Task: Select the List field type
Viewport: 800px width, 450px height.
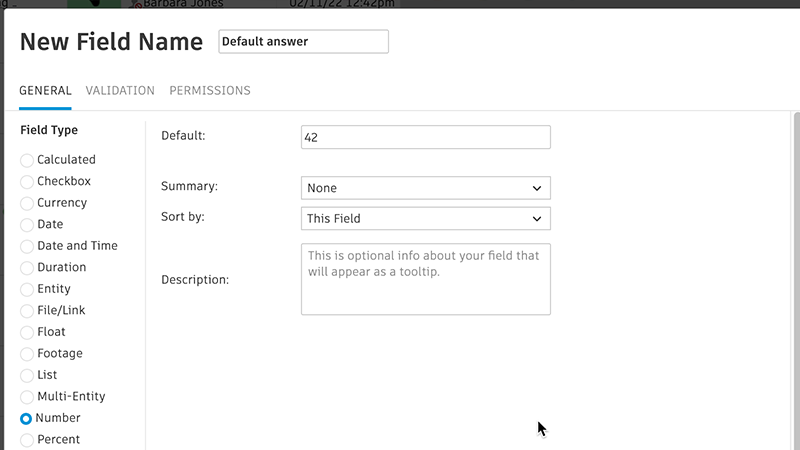Action: (27, 376)
